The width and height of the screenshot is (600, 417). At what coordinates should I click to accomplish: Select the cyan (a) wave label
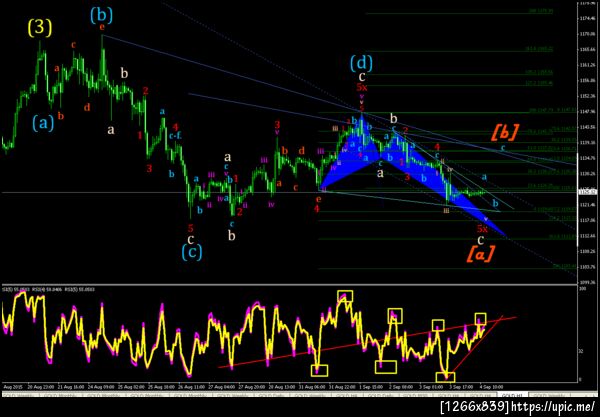[43, 123]
